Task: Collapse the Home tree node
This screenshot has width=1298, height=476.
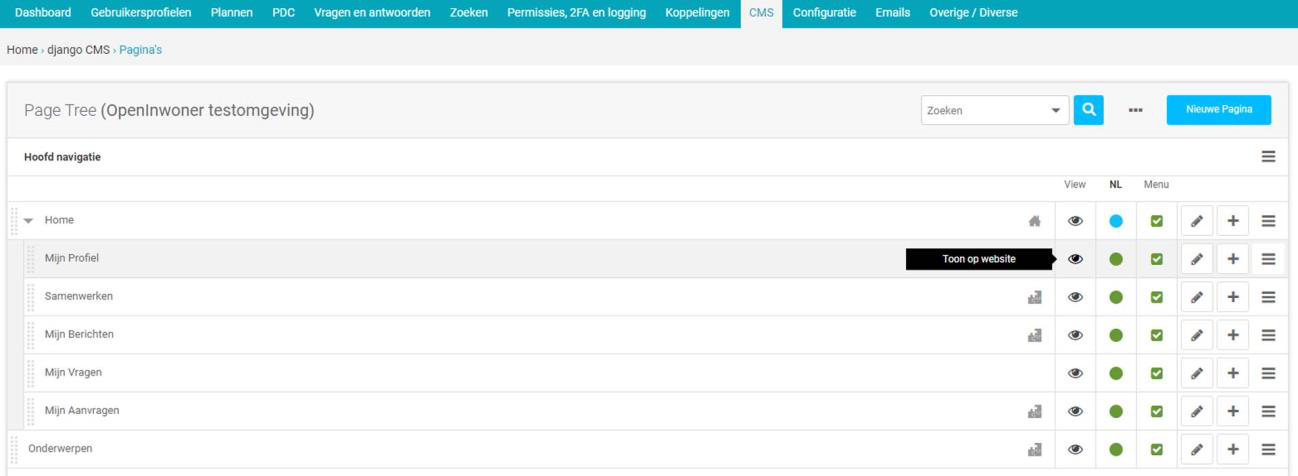Action: tap(28, 221)
